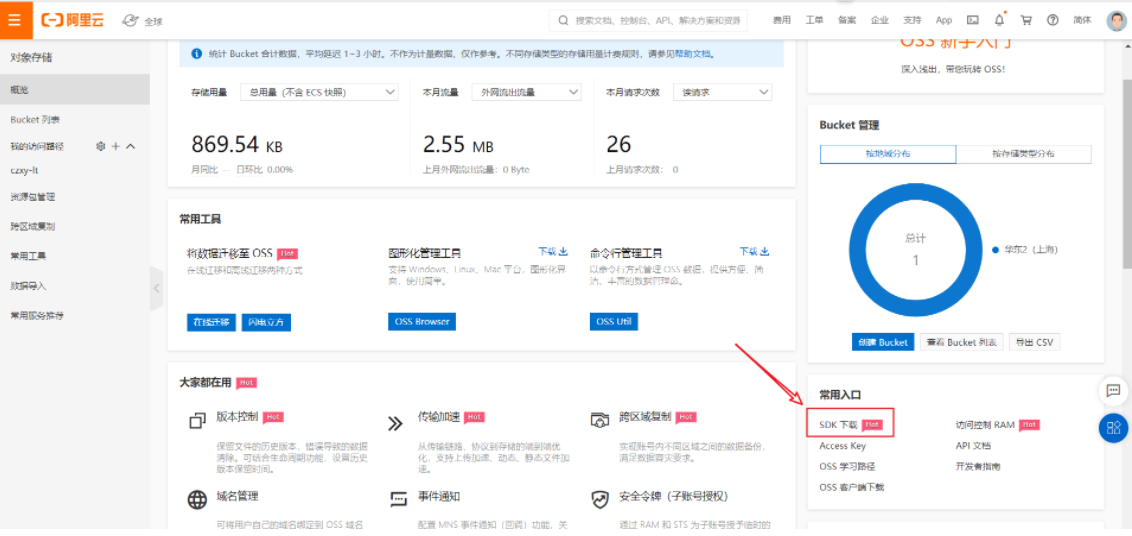Open the API 文档 link
The image size is (1132, 536).
(x=973, y=446)
